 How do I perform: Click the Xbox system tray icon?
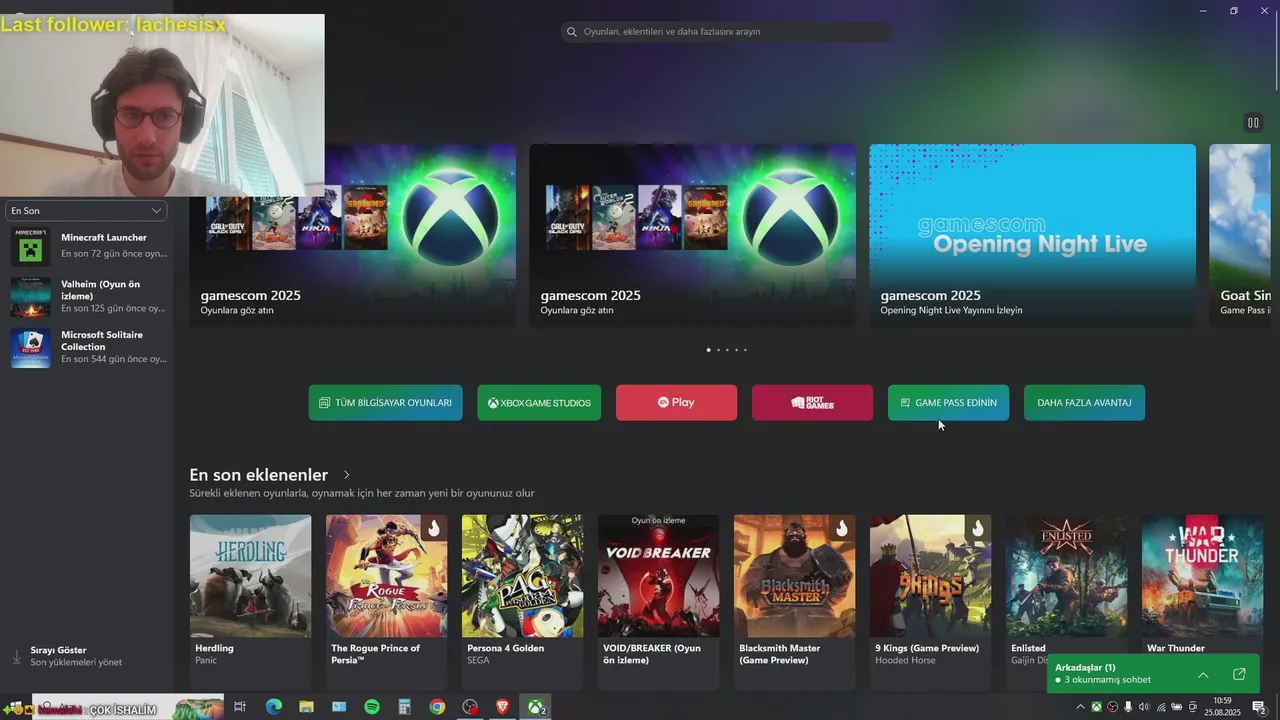[1096, 707]
